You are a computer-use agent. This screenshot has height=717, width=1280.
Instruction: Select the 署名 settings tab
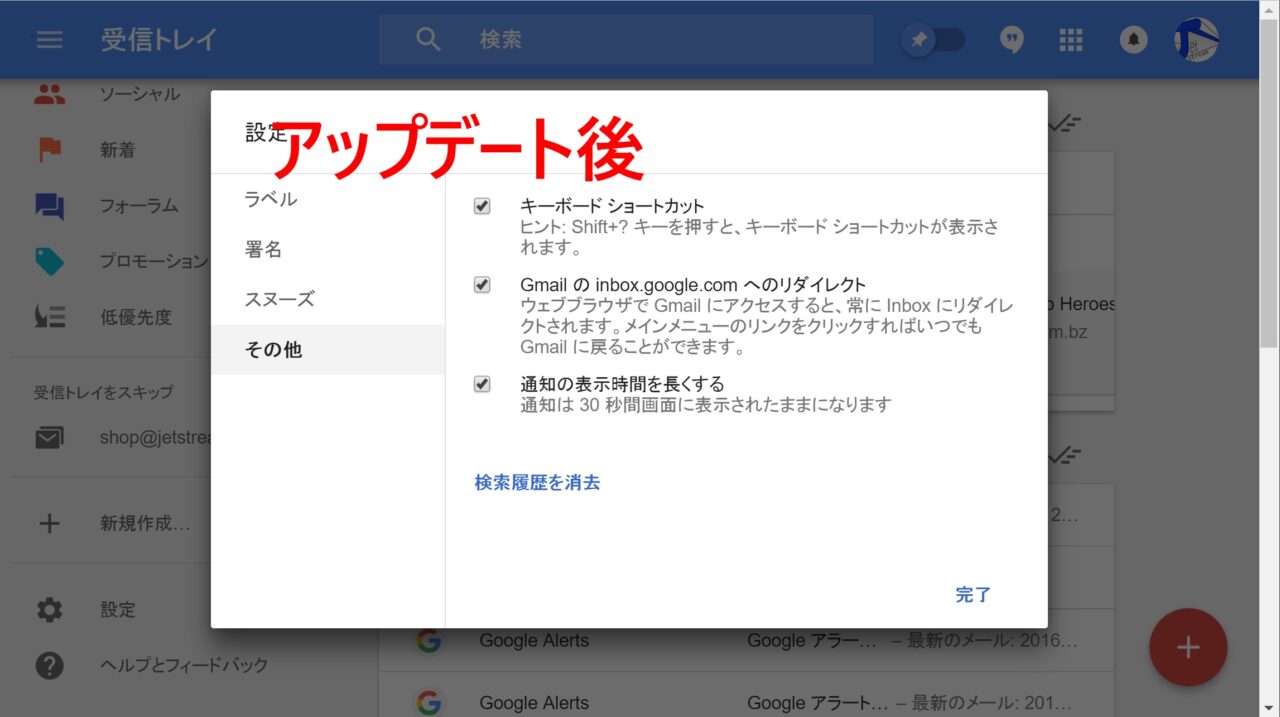coord(264,249)
